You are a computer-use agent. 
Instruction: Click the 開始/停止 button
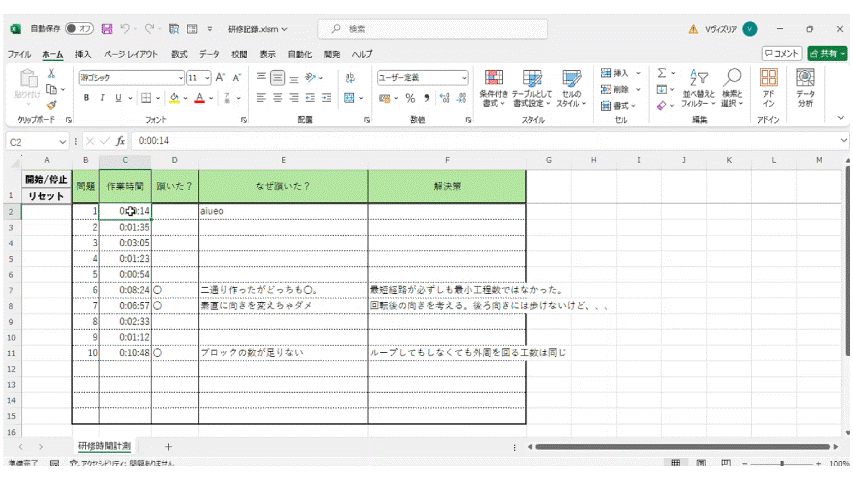point(46,179)
